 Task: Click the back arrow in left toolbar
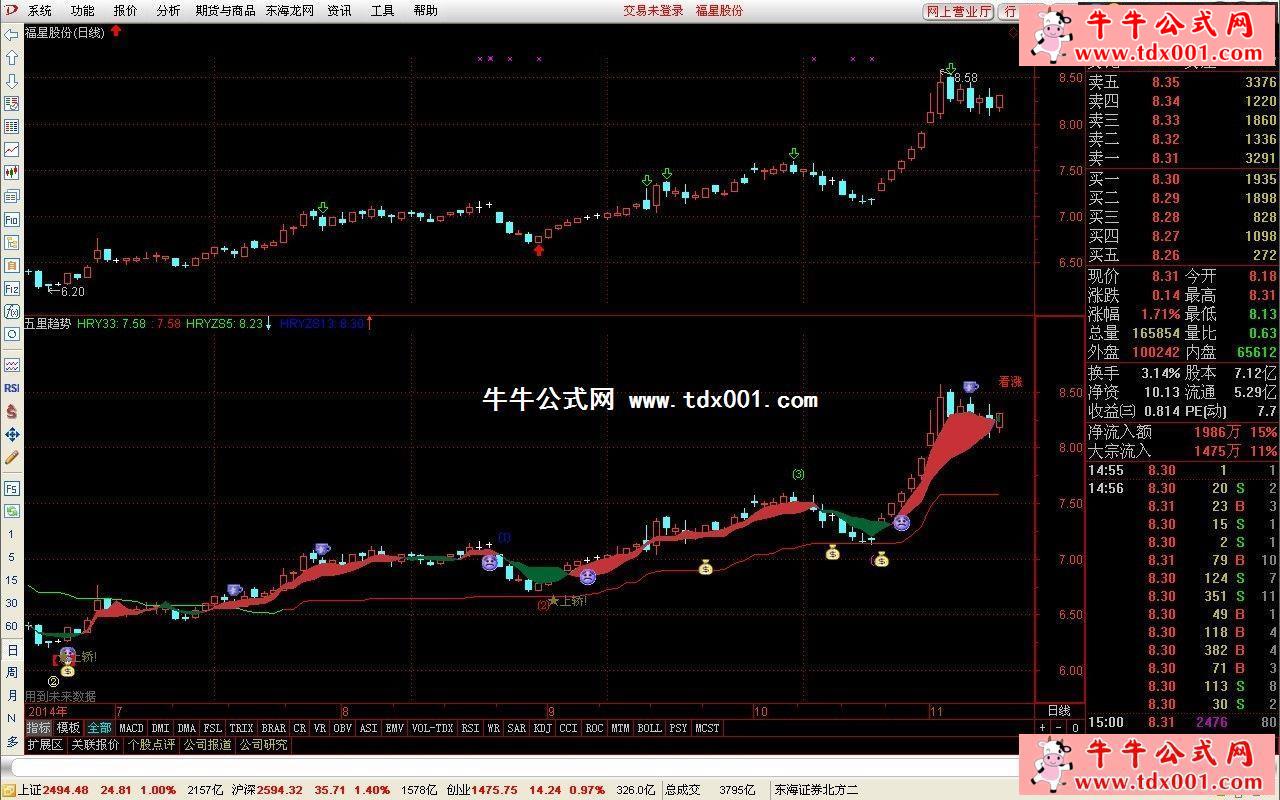[x=12, y=34]
